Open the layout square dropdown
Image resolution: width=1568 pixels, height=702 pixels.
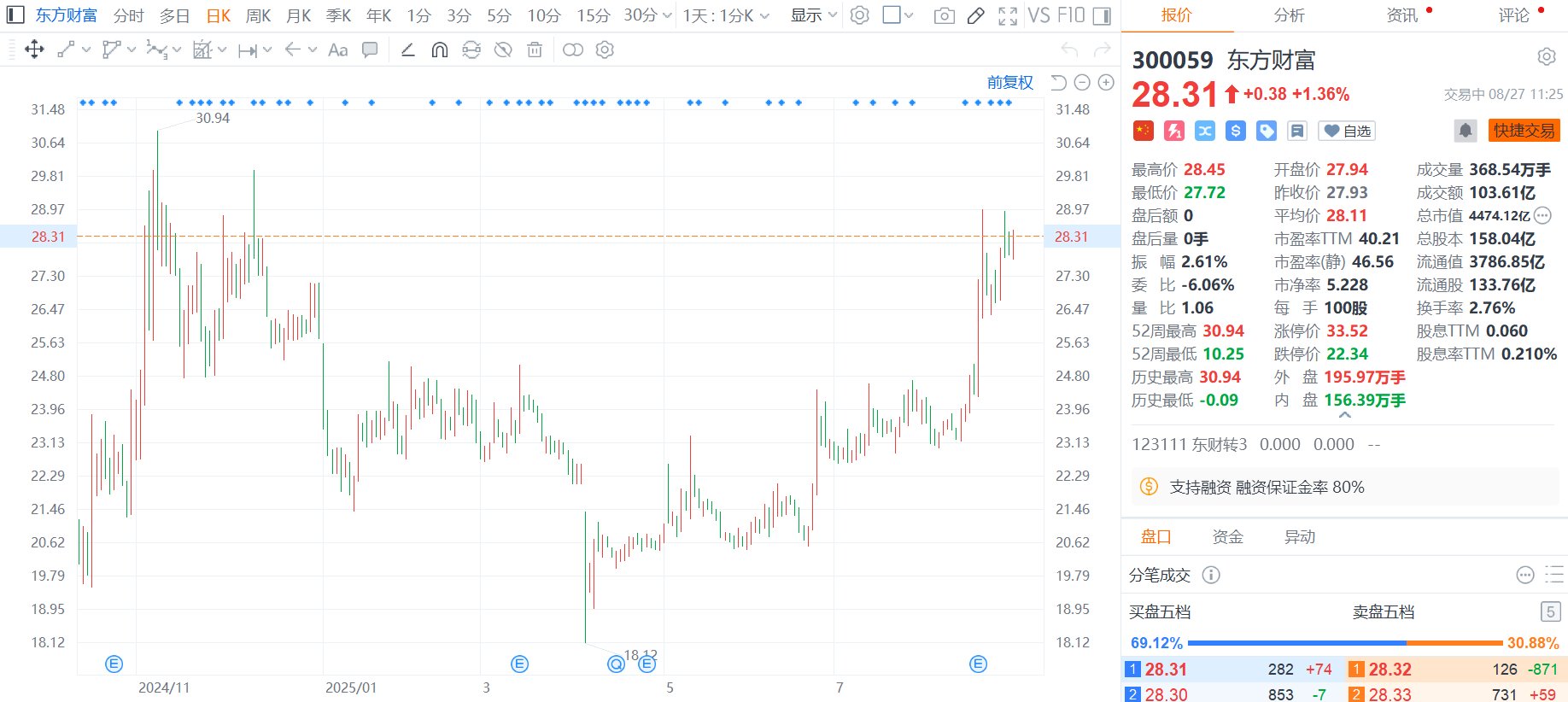pyautogui.click(x=898, y=15)
